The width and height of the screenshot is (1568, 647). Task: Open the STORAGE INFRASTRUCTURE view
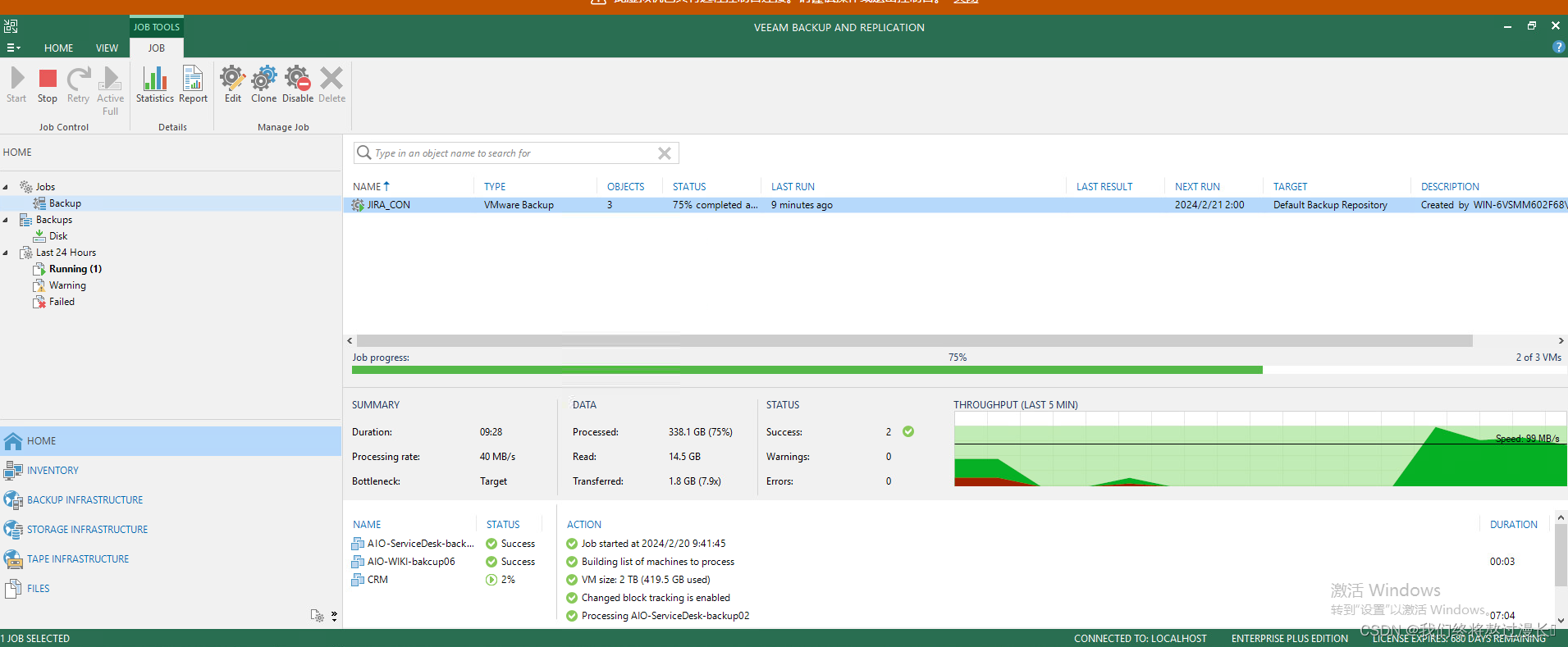pyautogui.click(x=171, y=530)
